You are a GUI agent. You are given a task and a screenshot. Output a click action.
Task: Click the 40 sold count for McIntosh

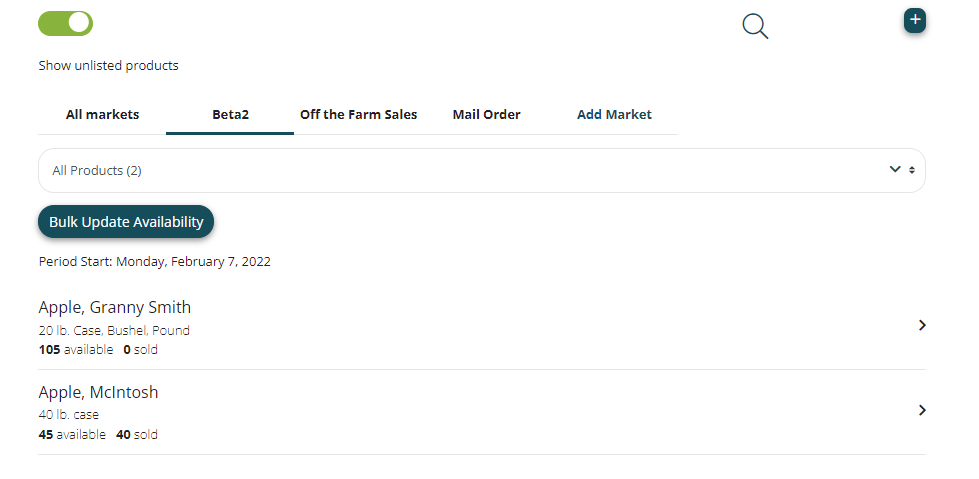(x=136, y=435)
